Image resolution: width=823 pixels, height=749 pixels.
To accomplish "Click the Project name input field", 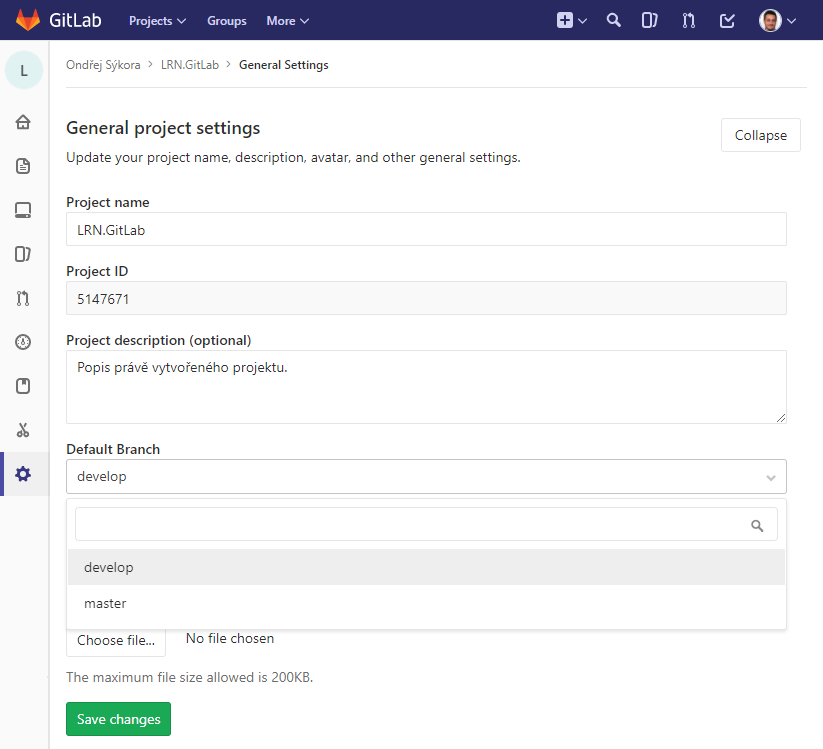I will [426, 229].
